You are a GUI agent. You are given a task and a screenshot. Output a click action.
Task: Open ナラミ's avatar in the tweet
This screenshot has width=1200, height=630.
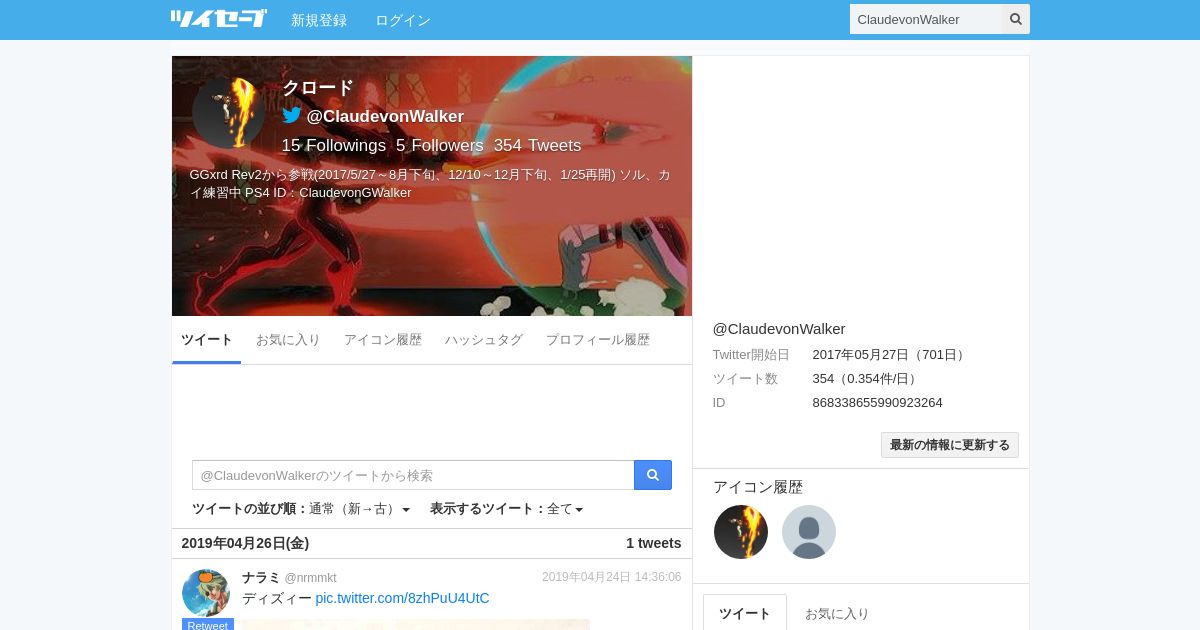click(x=206, y=593)
